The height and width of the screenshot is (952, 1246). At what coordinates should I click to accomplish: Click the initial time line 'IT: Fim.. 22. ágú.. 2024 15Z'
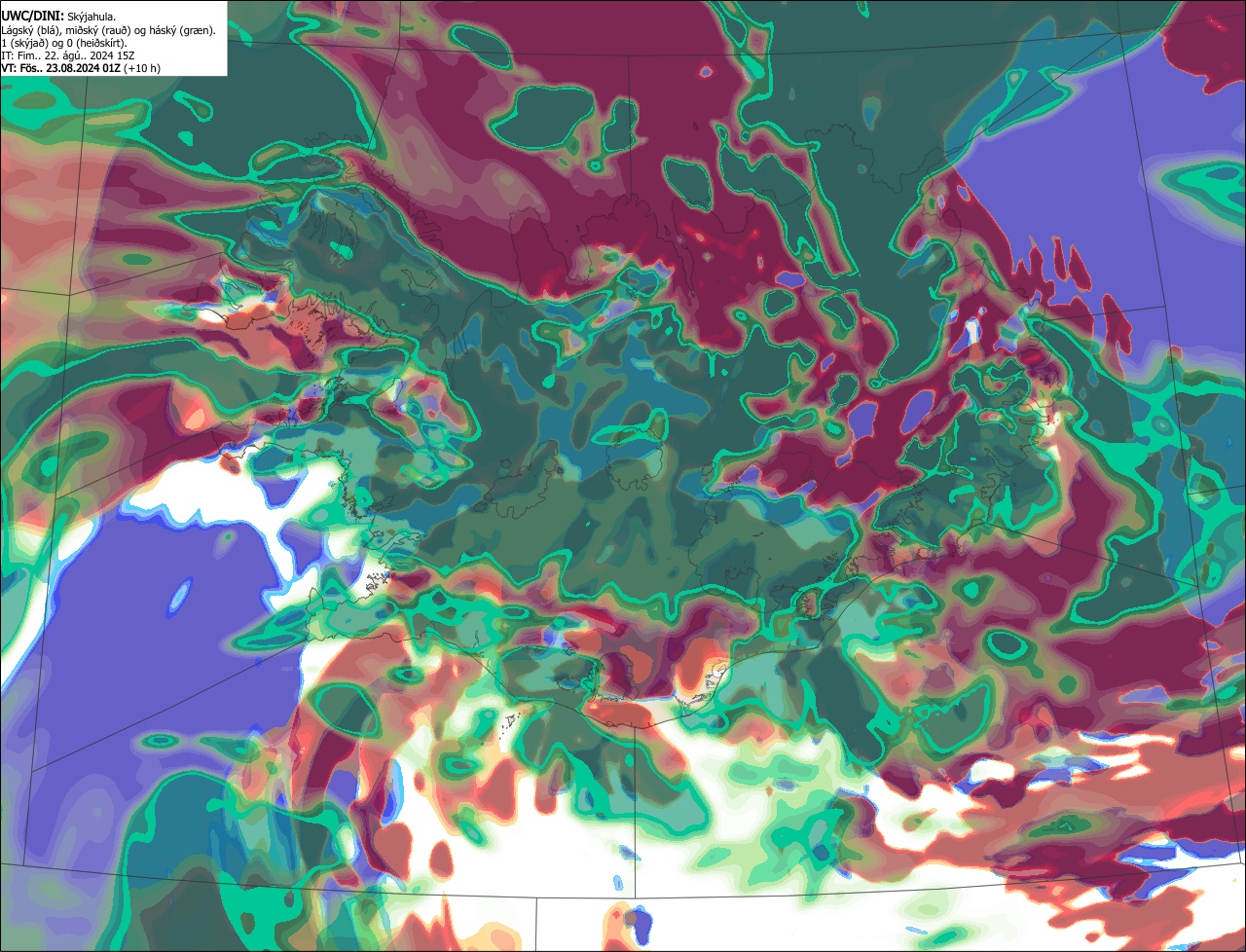66,55
